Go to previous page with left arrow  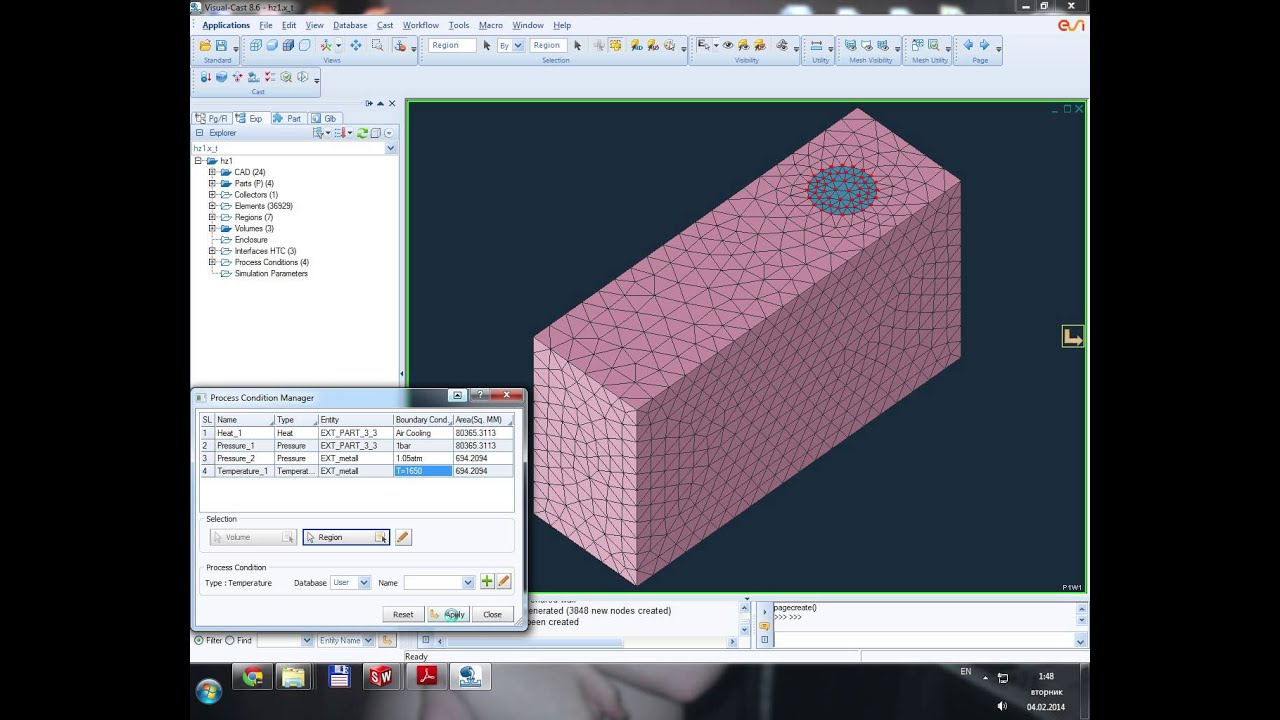point(968,45)
